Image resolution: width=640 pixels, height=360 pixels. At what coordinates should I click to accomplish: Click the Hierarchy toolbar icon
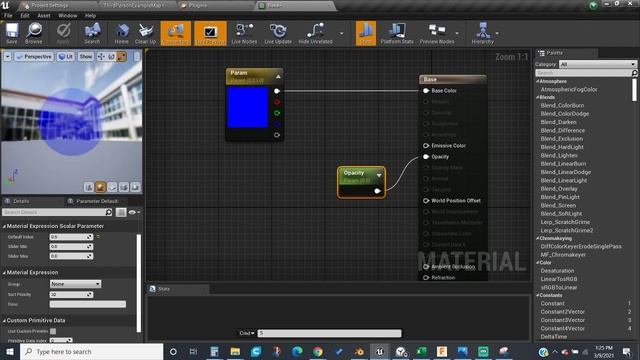482,33
